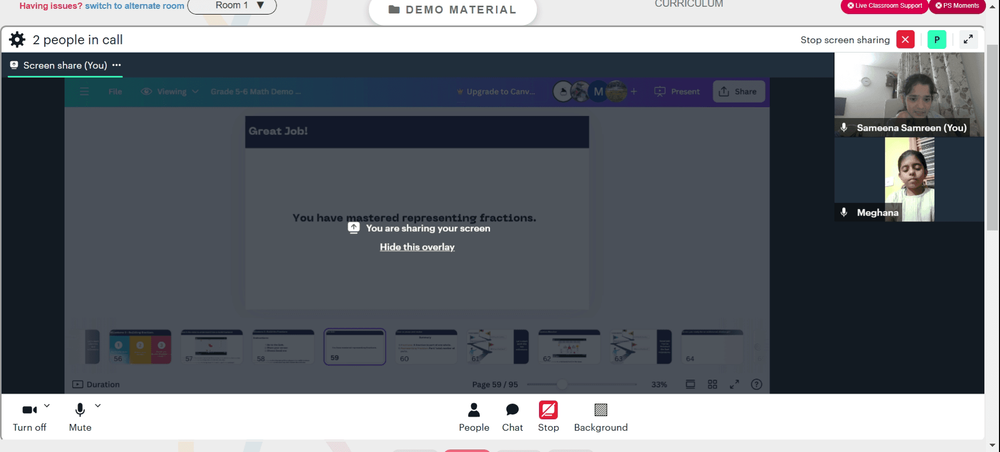Select slide thumbnail 62

pos(569,347)
